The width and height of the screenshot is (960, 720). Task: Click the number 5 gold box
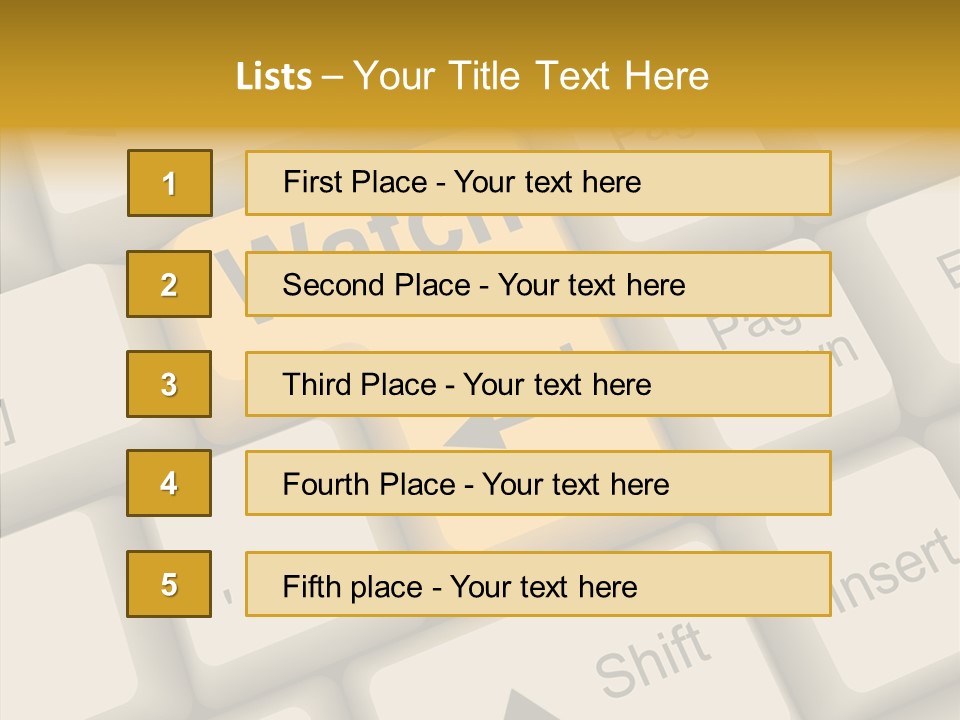point(169,584)
